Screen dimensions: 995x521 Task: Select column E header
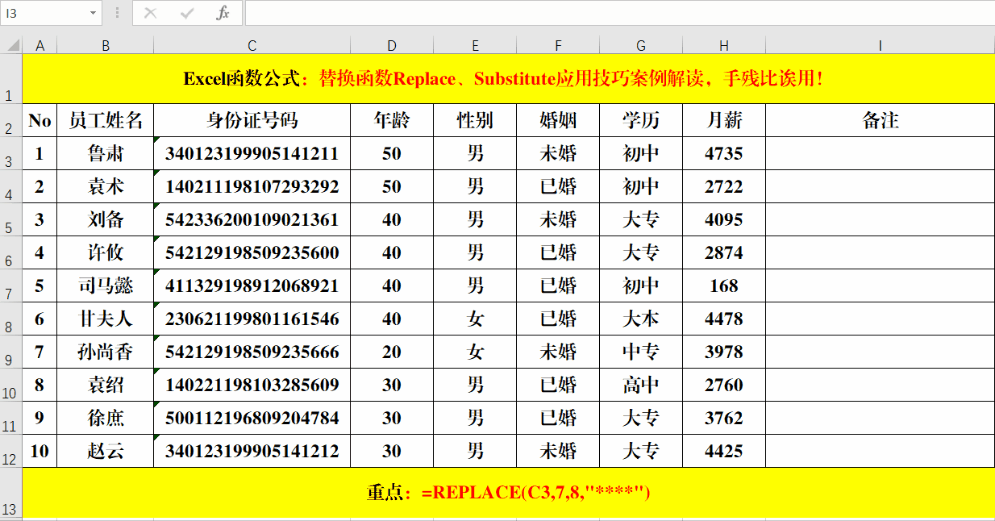475,45
